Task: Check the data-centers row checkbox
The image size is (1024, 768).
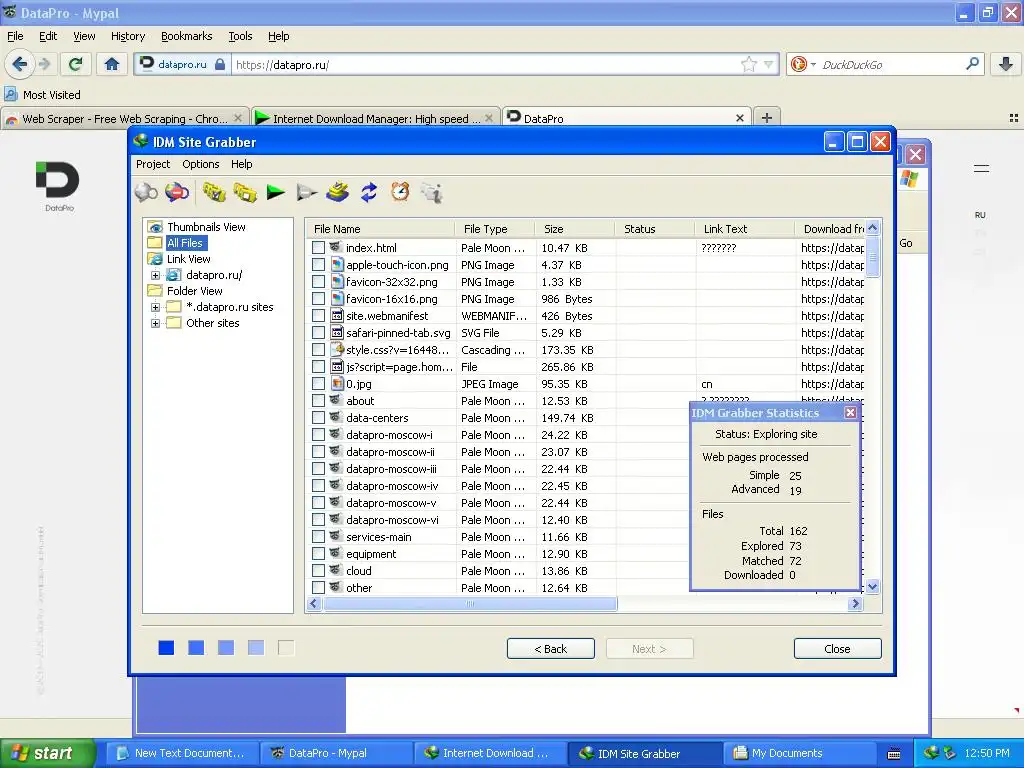Action: pos(318,417)
